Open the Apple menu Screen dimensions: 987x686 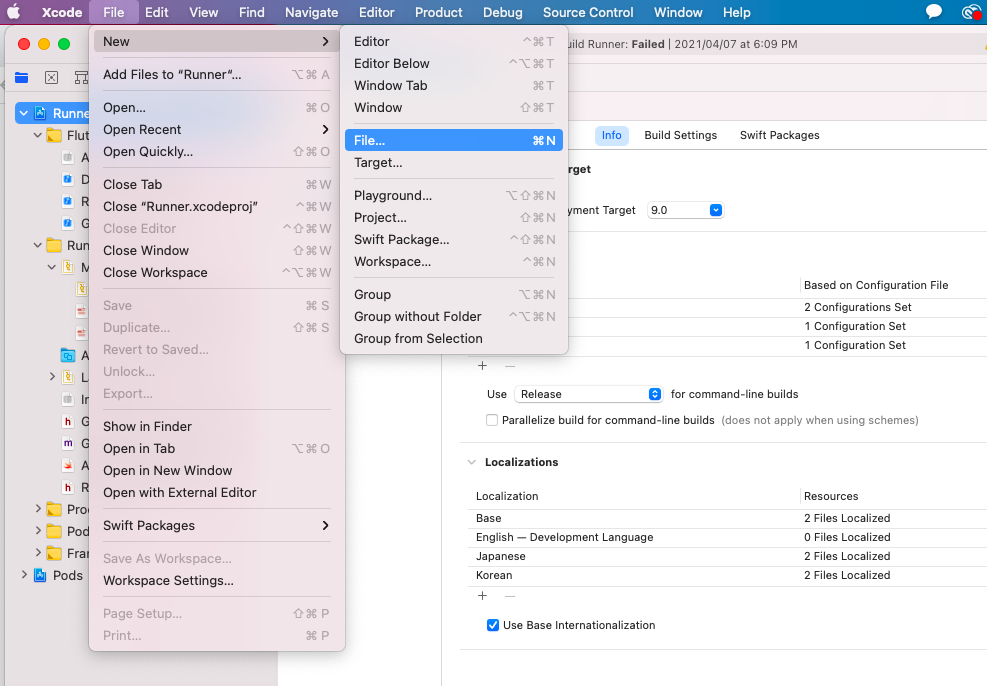point(13,12)
